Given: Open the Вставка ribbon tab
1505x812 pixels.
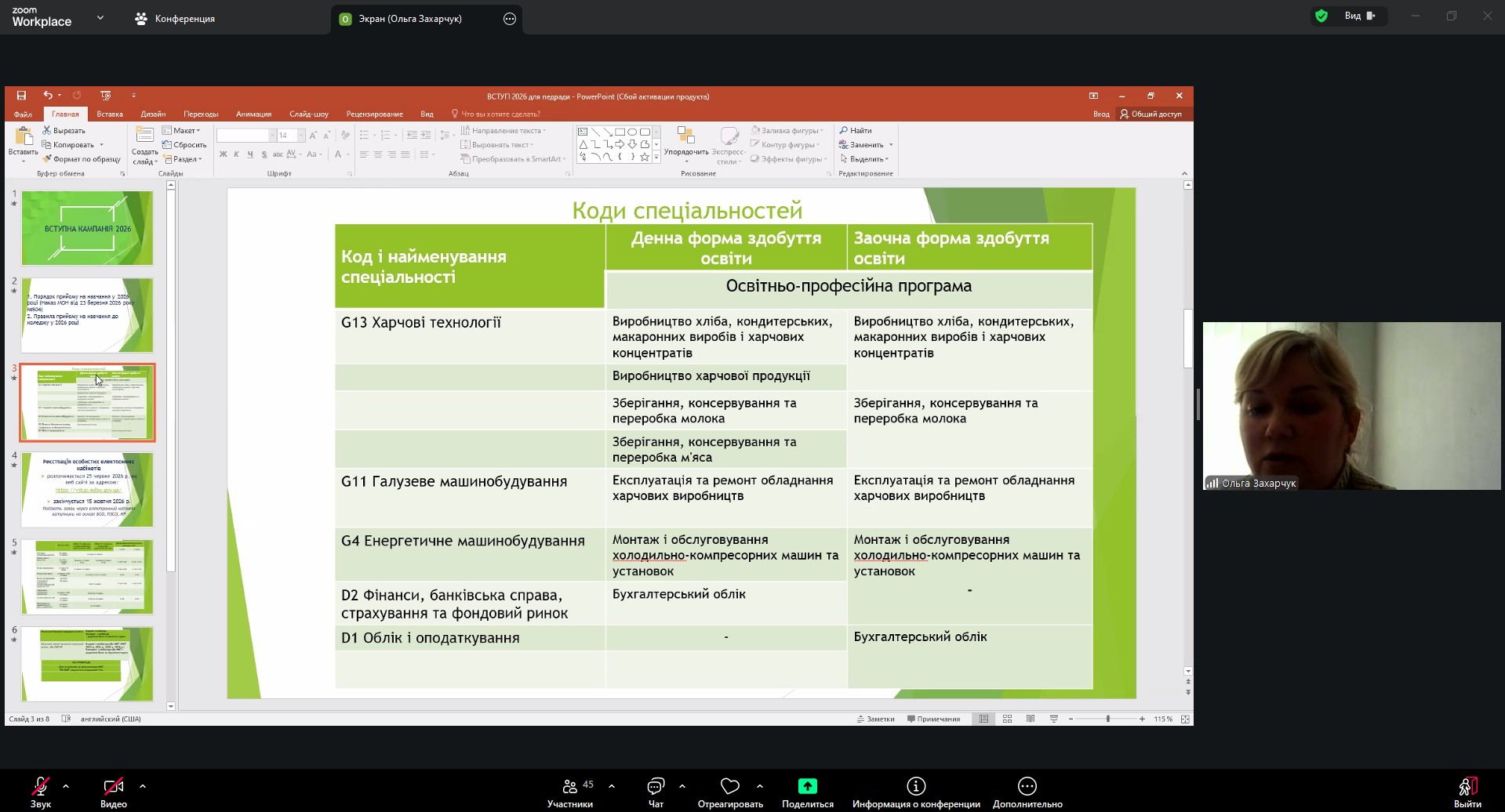Looking at the screenshot, I should tap(110, 114).
